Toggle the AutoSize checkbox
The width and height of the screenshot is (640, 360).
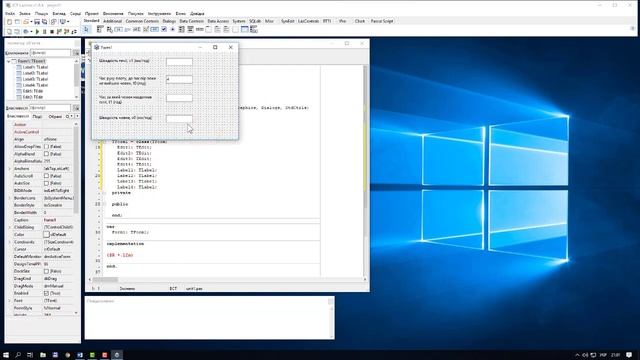pos(47,183)
